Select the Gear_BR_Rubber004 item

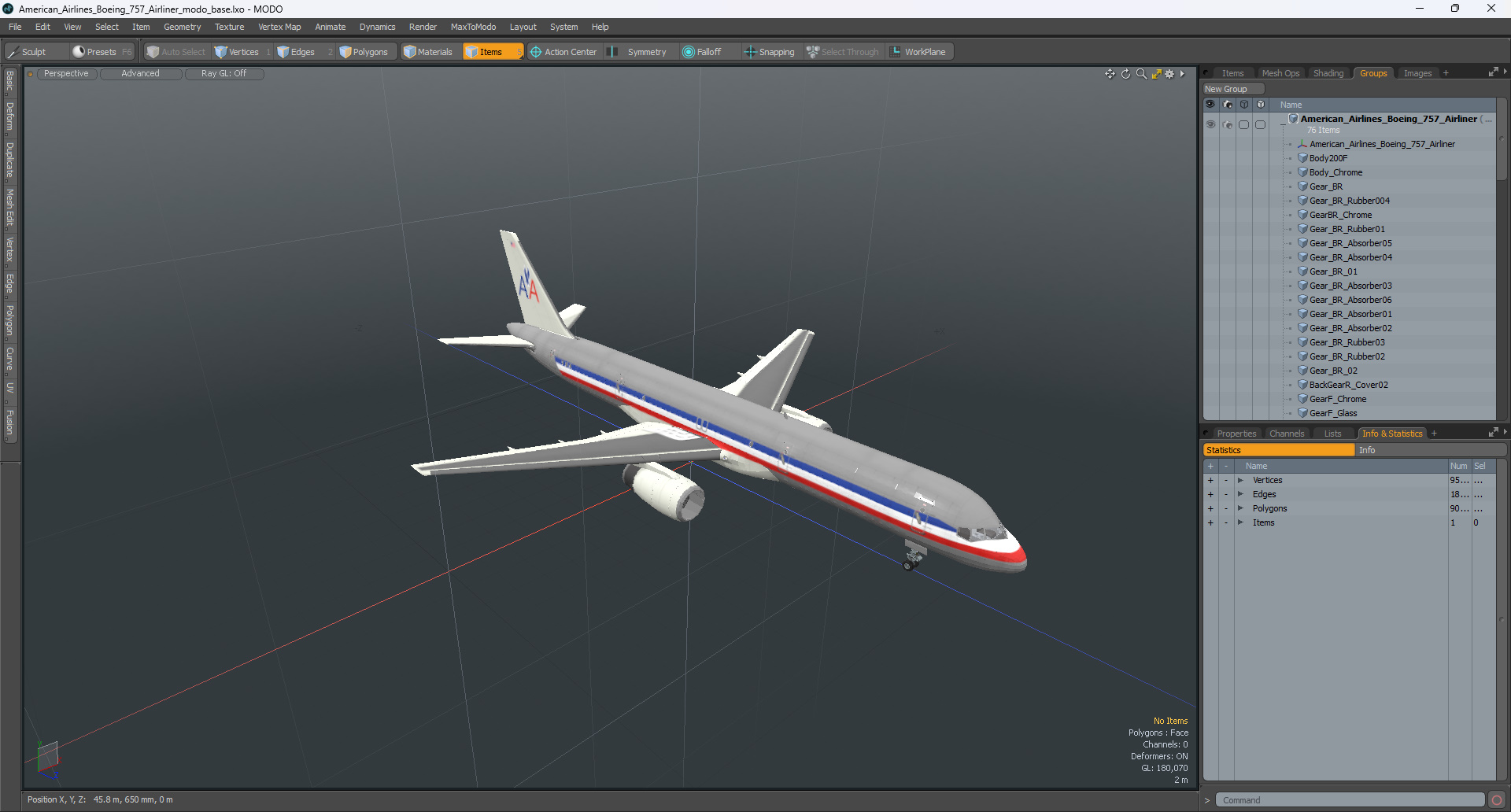(x=1349, y=201)
